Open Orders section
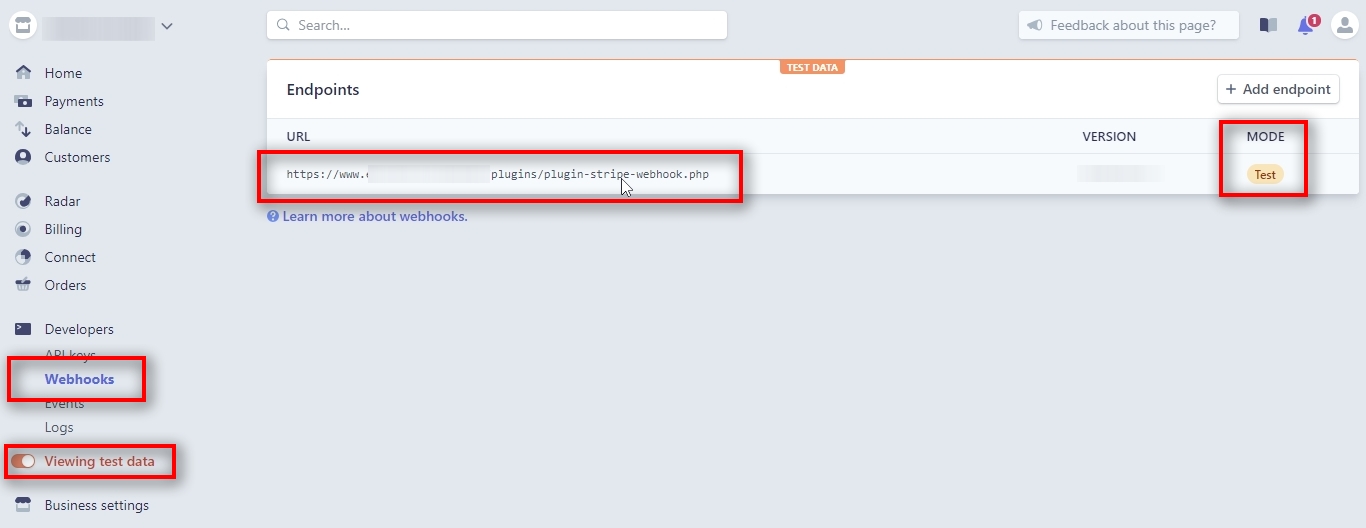This screenshot has height=528, width=1366. 65,285
